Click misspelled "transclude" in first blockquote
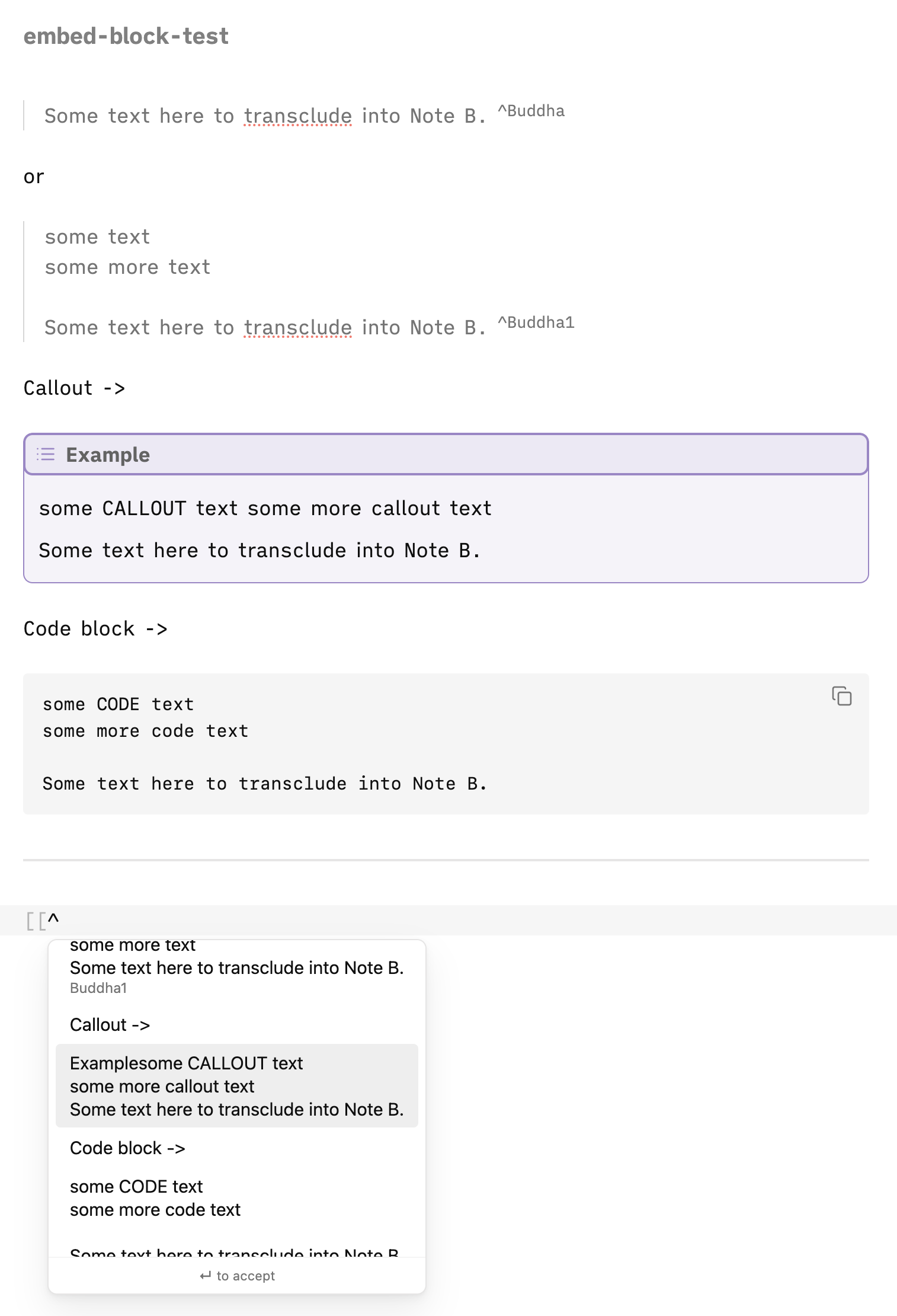The width and height of the screenshot is (897, 1316). (297, 116)
